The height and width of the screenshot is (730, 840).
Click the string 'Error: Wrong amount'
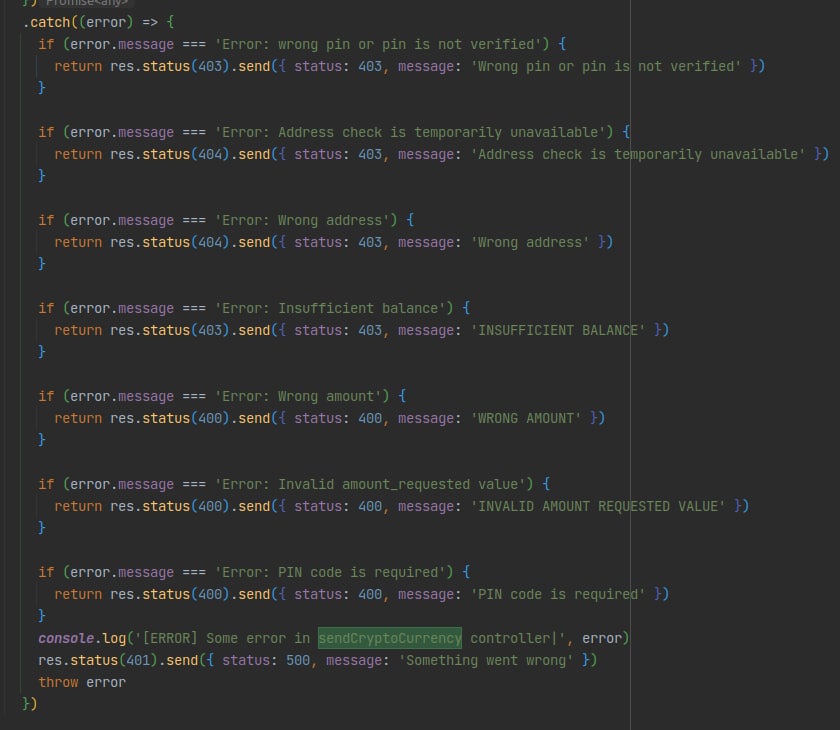298,396
